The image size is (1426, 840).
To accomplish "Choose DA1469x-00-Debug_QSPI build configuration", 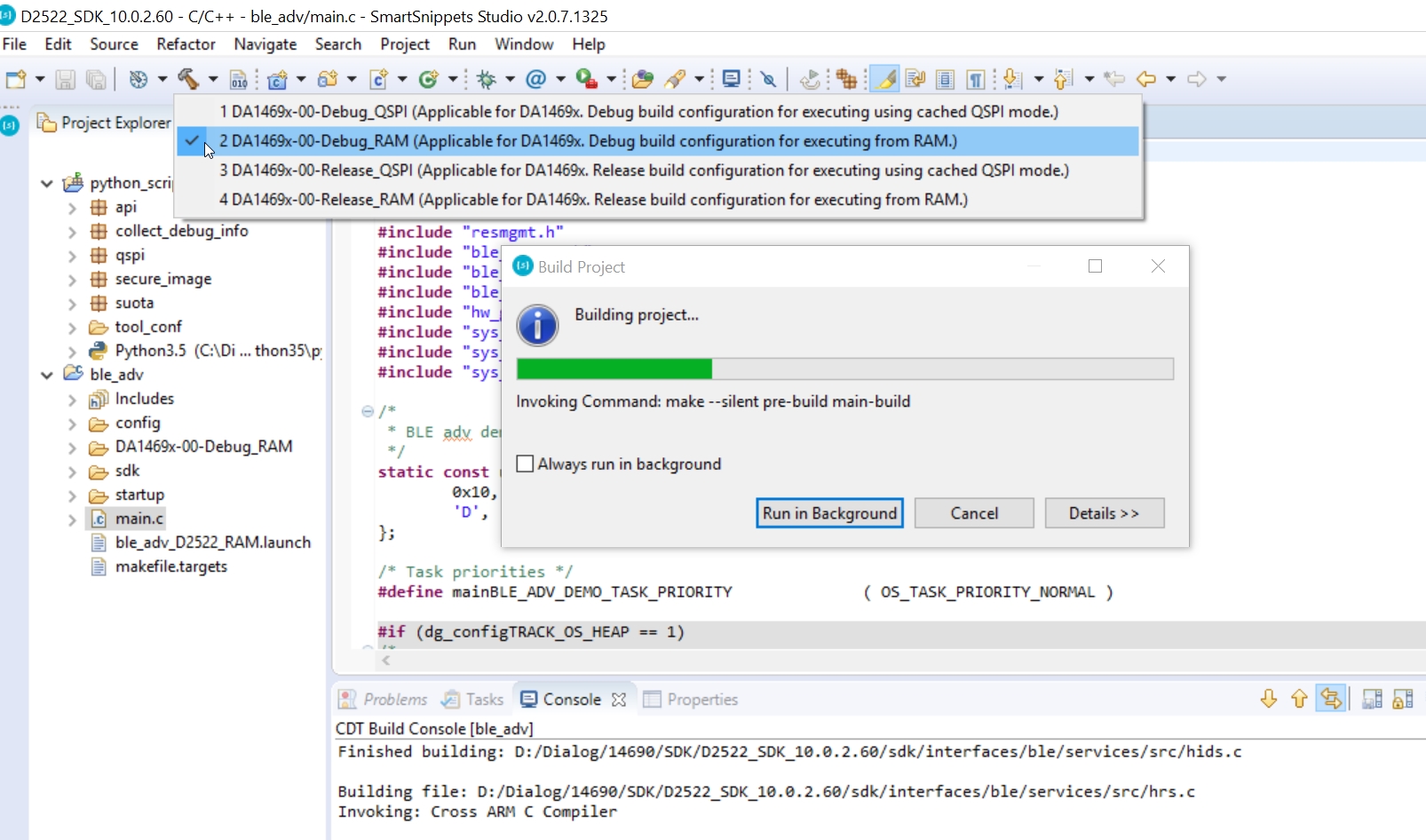I will 657,112.
